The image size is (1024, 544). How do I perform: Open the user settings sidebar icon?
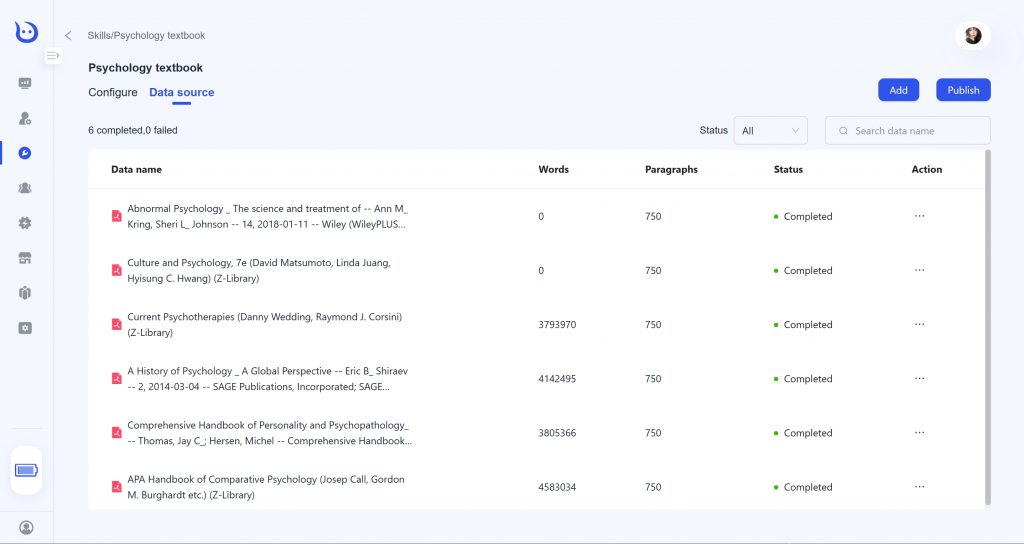(x=25, y=118)
